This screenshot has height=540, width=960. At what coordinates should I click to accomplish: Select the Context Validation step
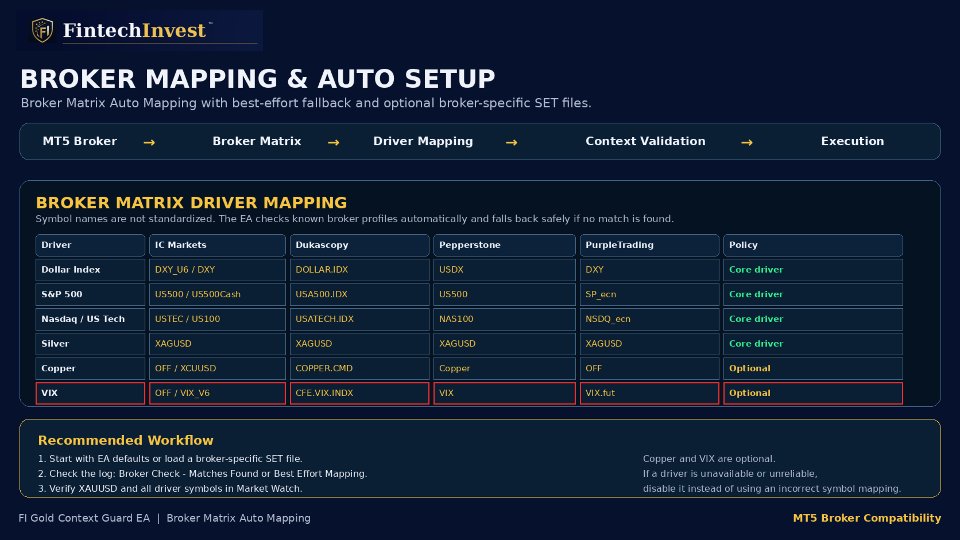tap(645, 141)
